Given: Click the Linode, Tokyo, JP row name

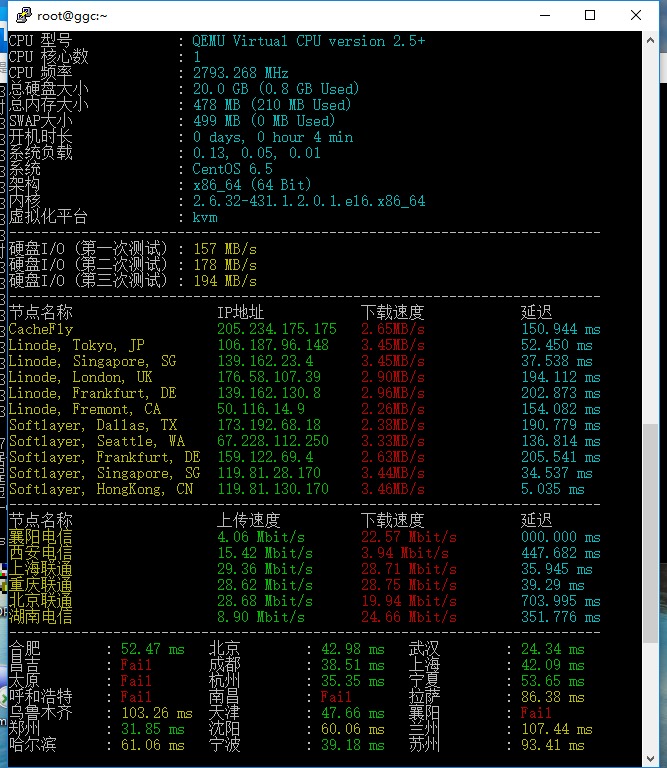Looking at the screenshot, I should 76,345.
